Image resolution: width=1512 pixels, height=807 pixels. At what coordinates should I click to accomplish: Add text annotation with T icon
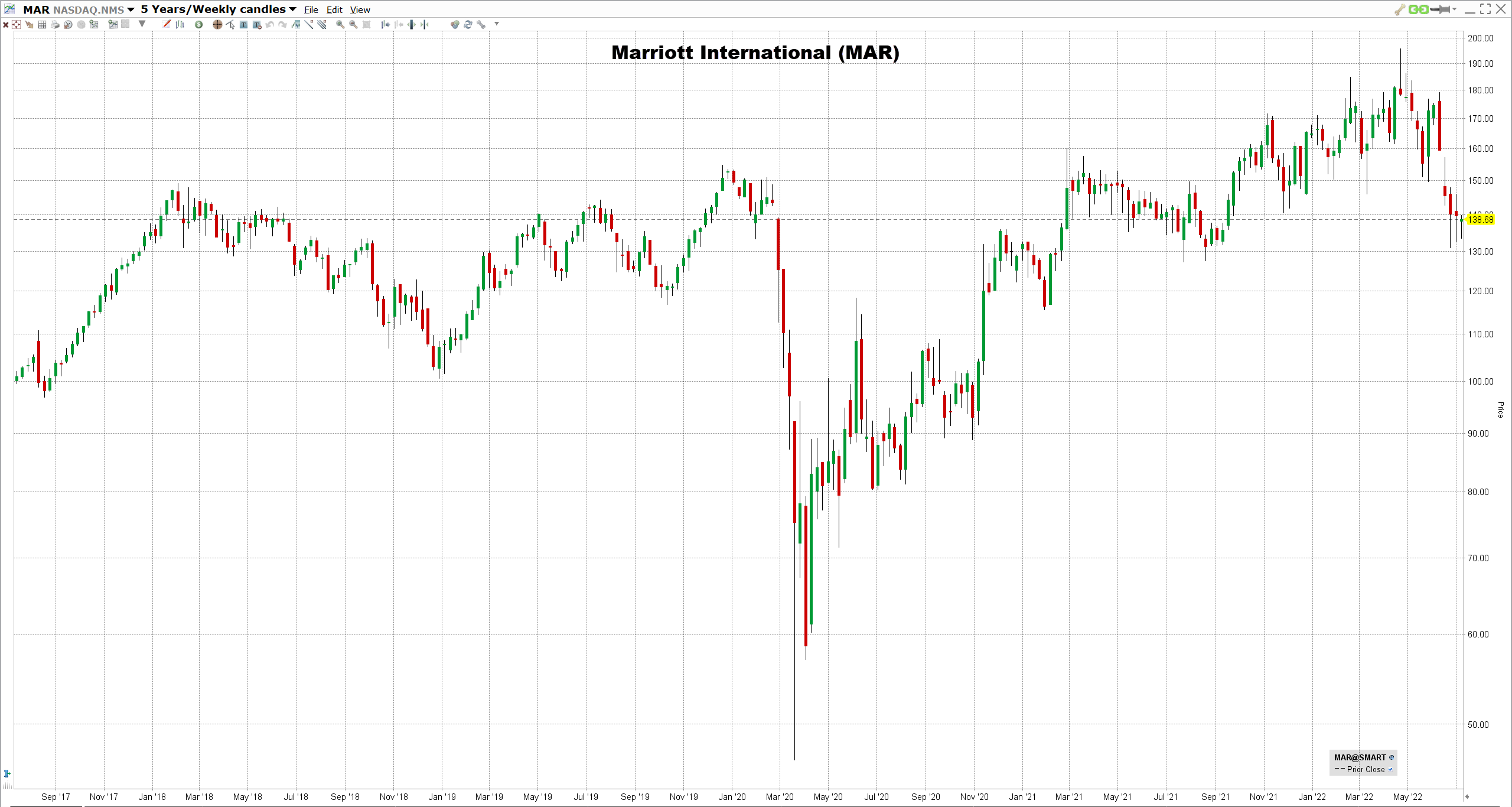pyautogui.click(x=243, y=24)
